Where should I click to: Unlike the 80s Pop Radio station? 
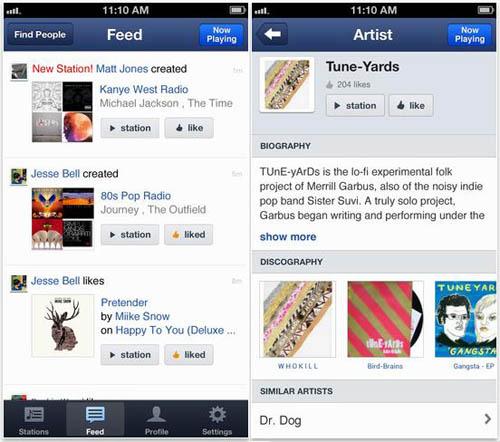coord(189,235)
